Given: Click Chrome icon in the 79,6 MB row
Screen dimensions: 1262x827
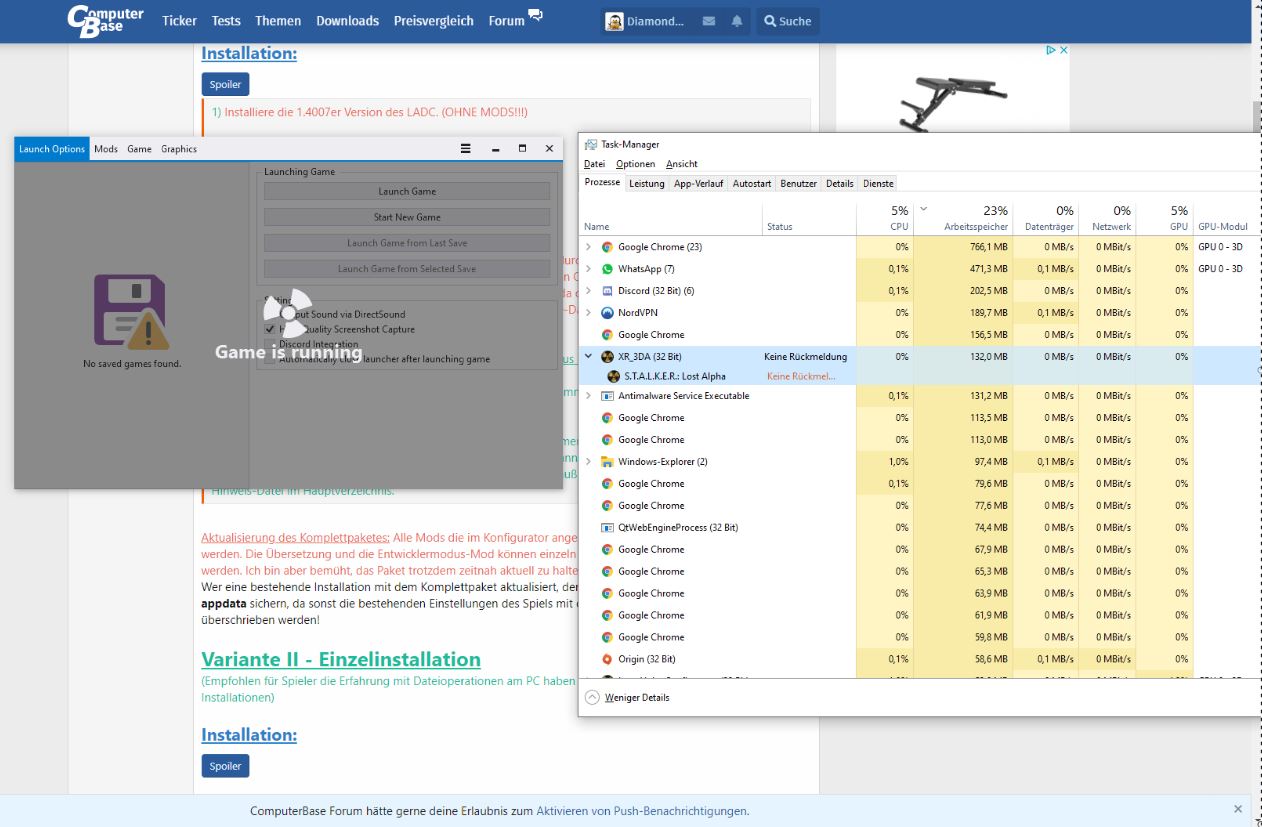Looking at the screenshot, I should tap(607, 484).
